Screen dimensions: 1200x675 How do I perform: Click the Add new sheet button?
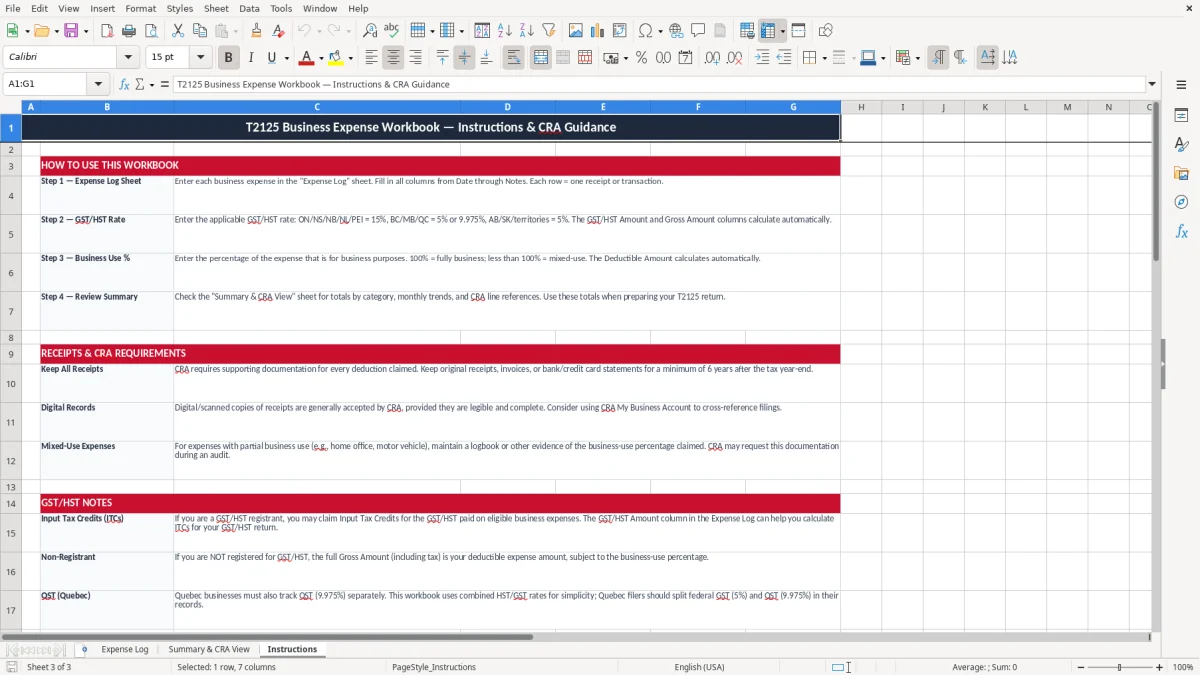click(84, 649)
